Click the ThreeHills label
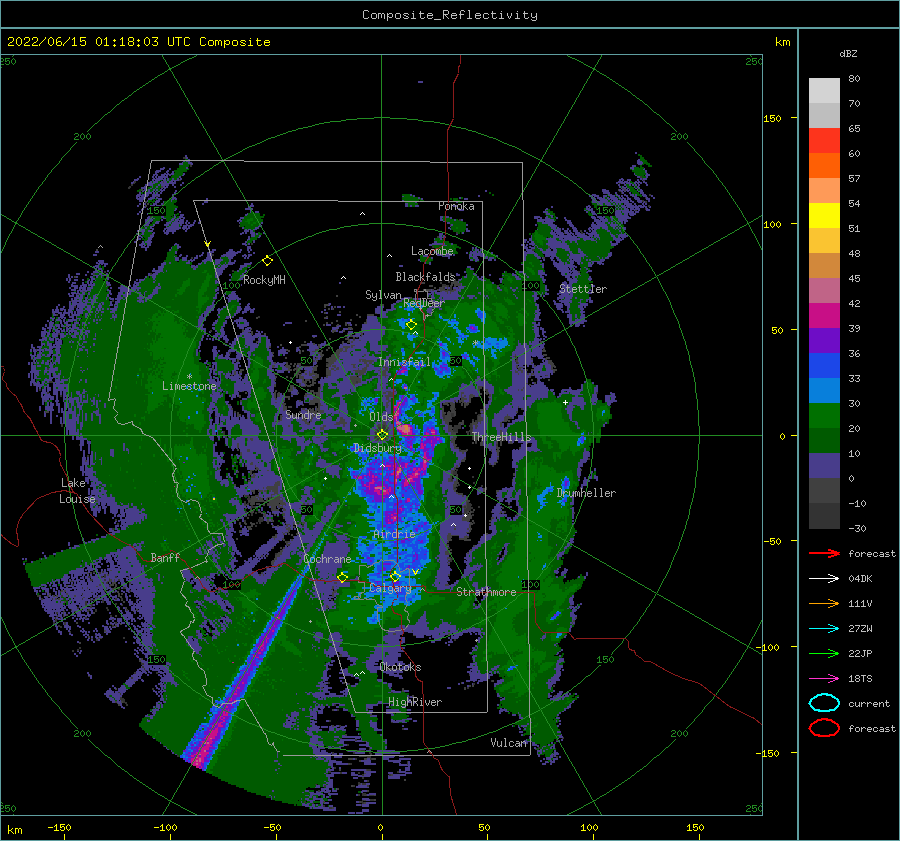This screenshot has width=900, height=841. coord(502,437)
